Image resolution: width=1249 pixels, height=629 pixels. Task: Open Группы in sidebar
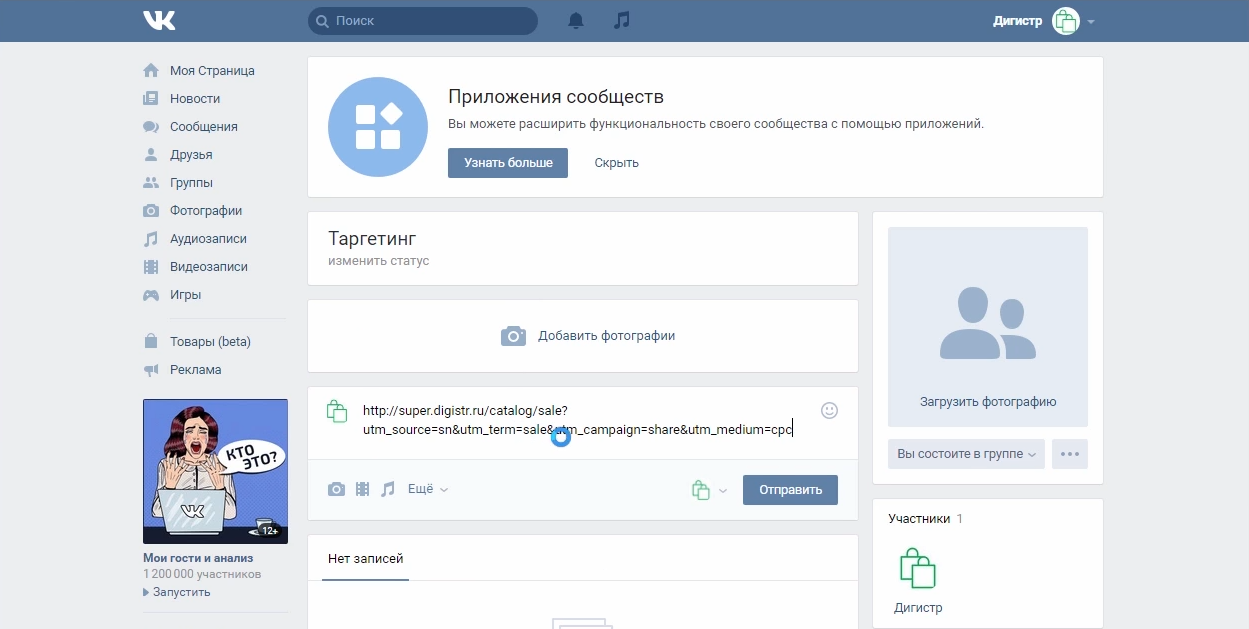coord(191,183)
